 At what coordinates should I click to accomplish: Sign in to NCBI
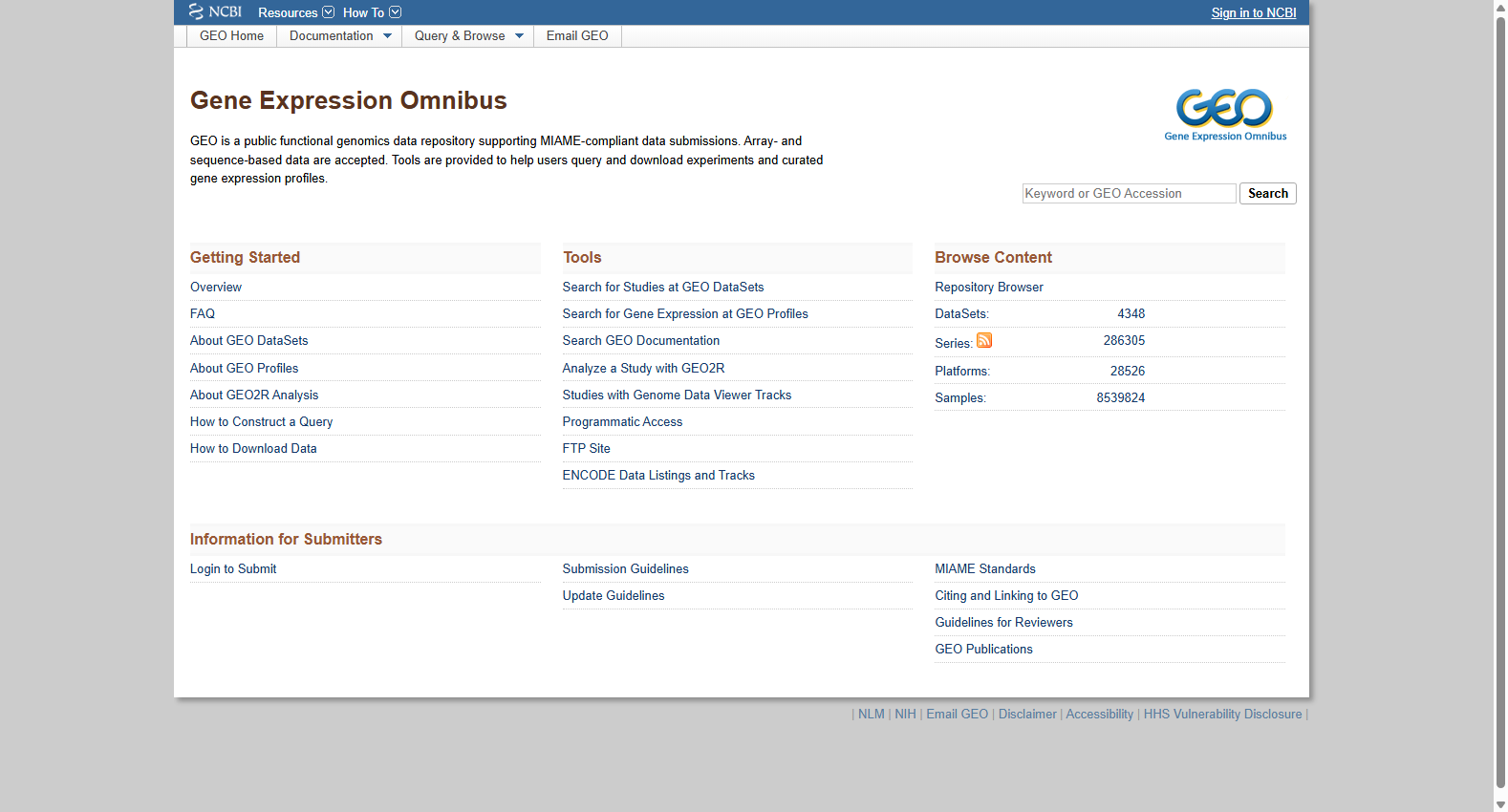pos(1254,12)
